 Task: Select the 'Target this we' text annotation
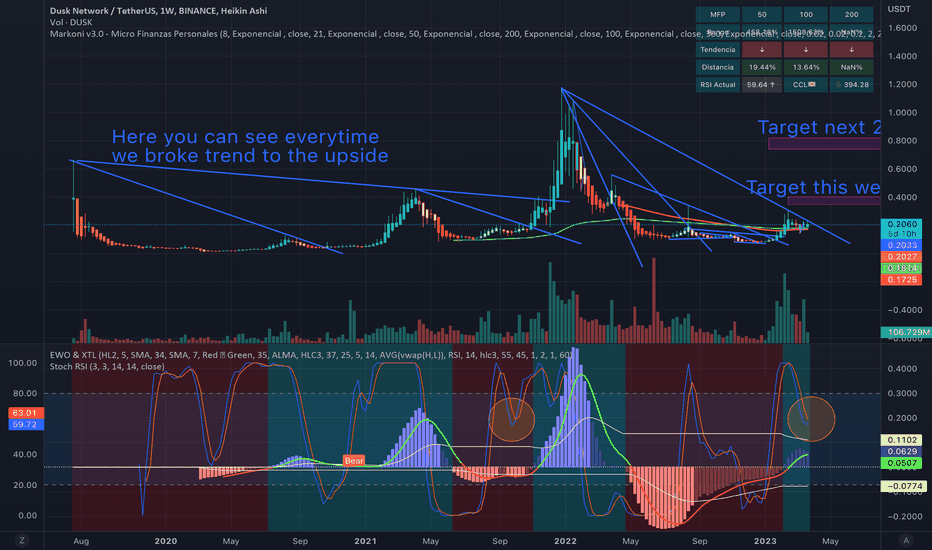tap(813, 187)
